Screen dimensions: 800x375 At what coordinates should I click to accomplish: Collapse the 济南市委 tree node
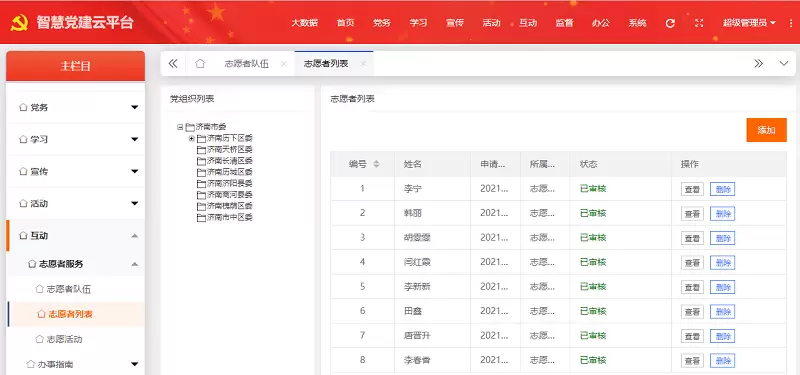[180, 127]
